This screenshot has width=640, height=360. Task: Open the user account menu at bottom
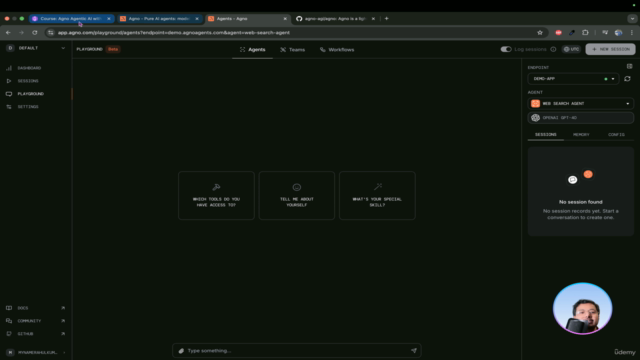tap(36, 352)
